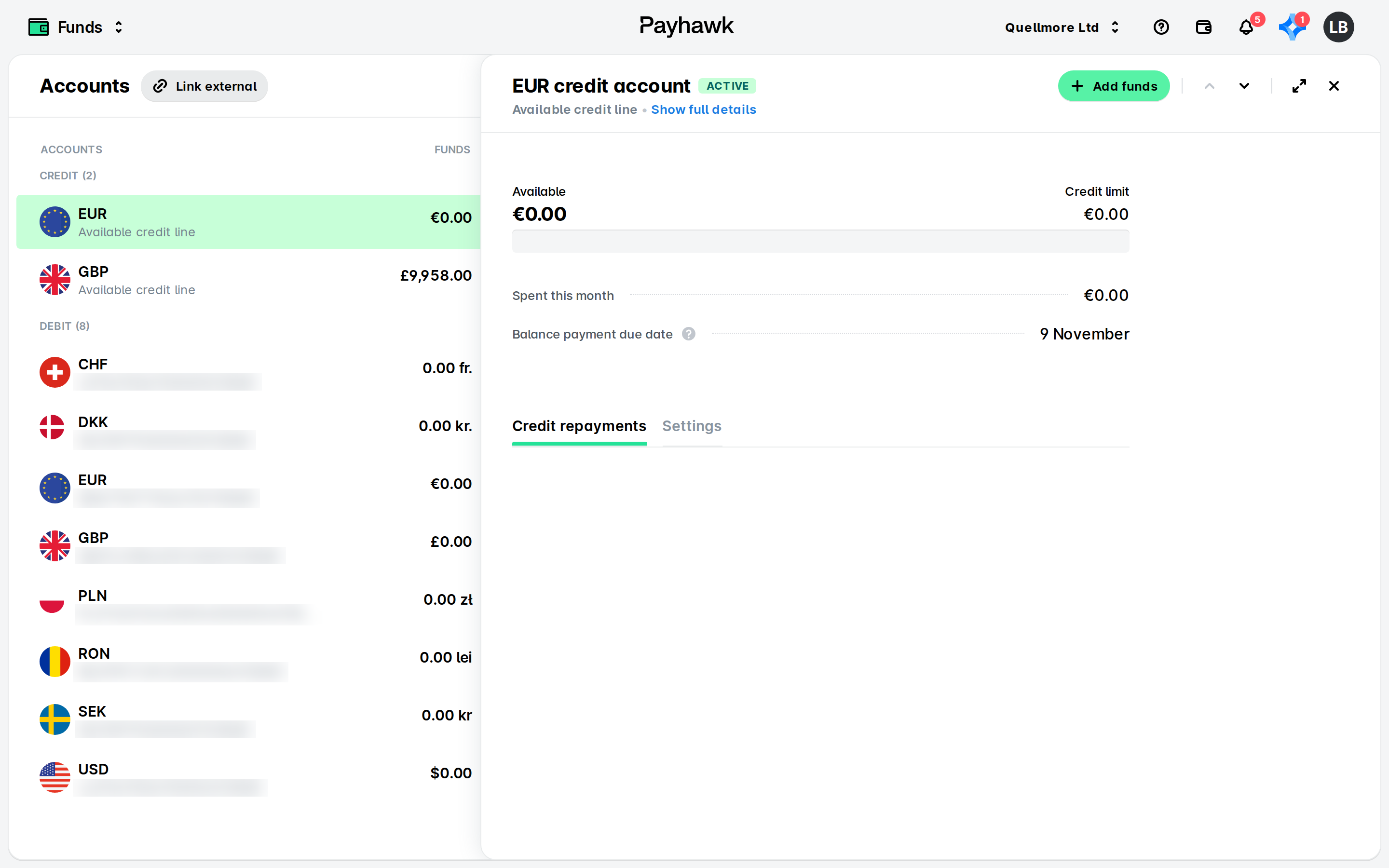
Task: Click the wallet icon in top bar
Action: 1204,27
